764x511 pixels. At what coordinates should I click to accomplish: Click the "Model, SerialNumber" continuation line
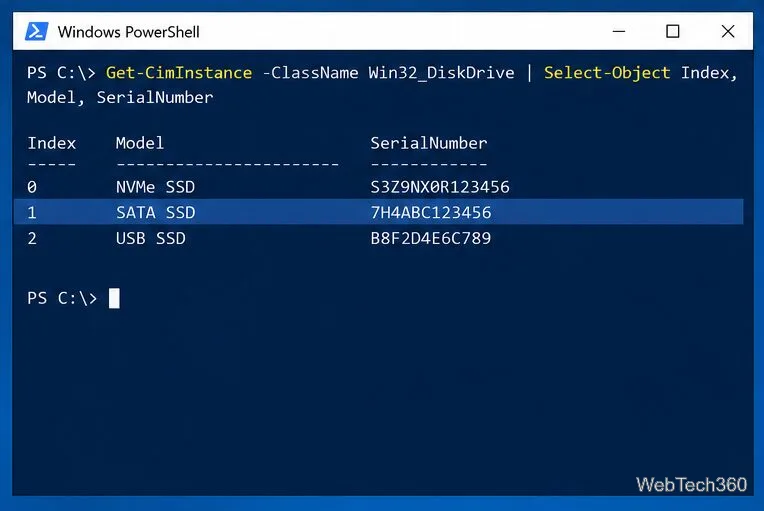(x=120, y=98)
